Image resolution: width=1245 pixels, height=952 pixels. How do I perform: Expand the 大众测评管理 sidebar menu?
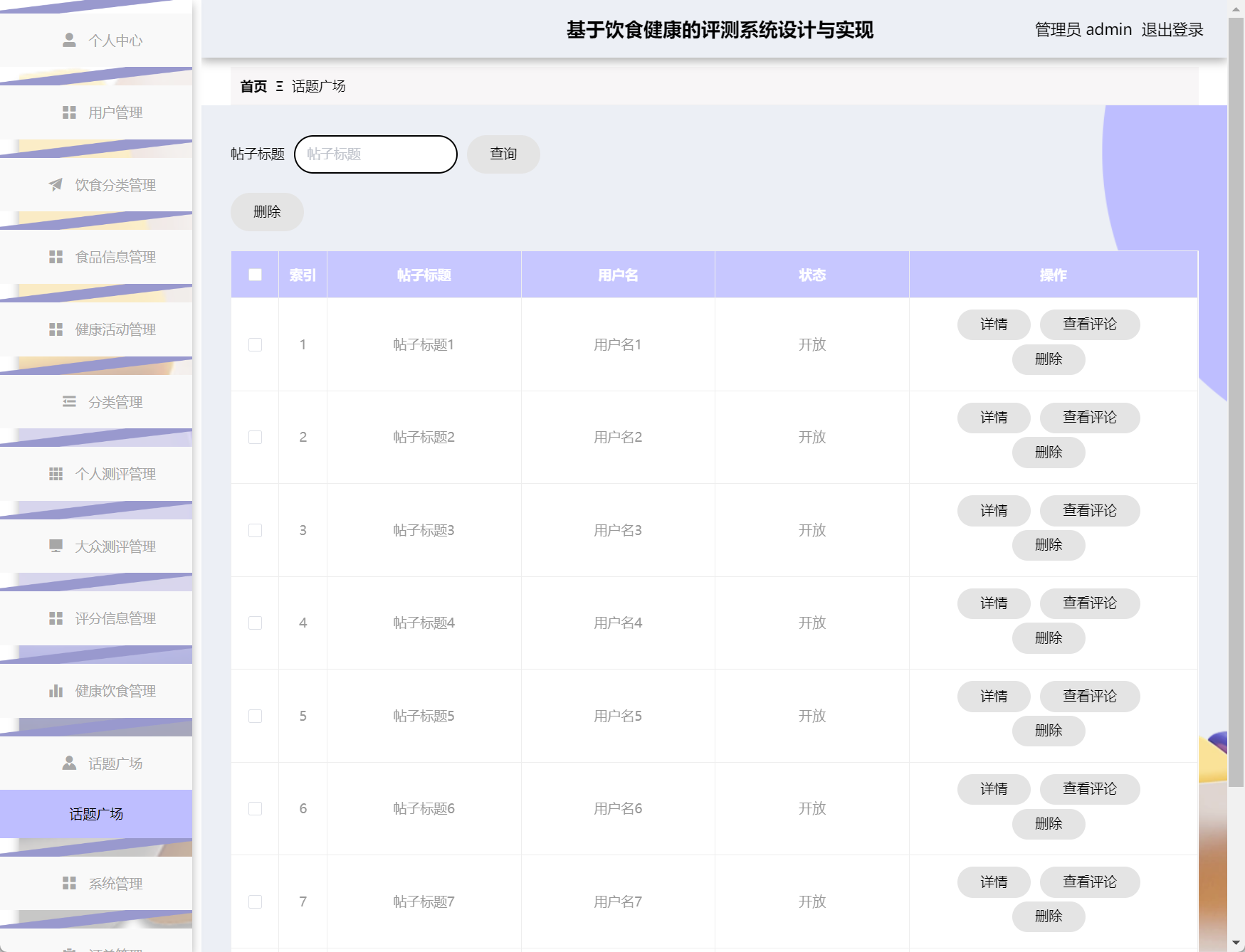96,546
